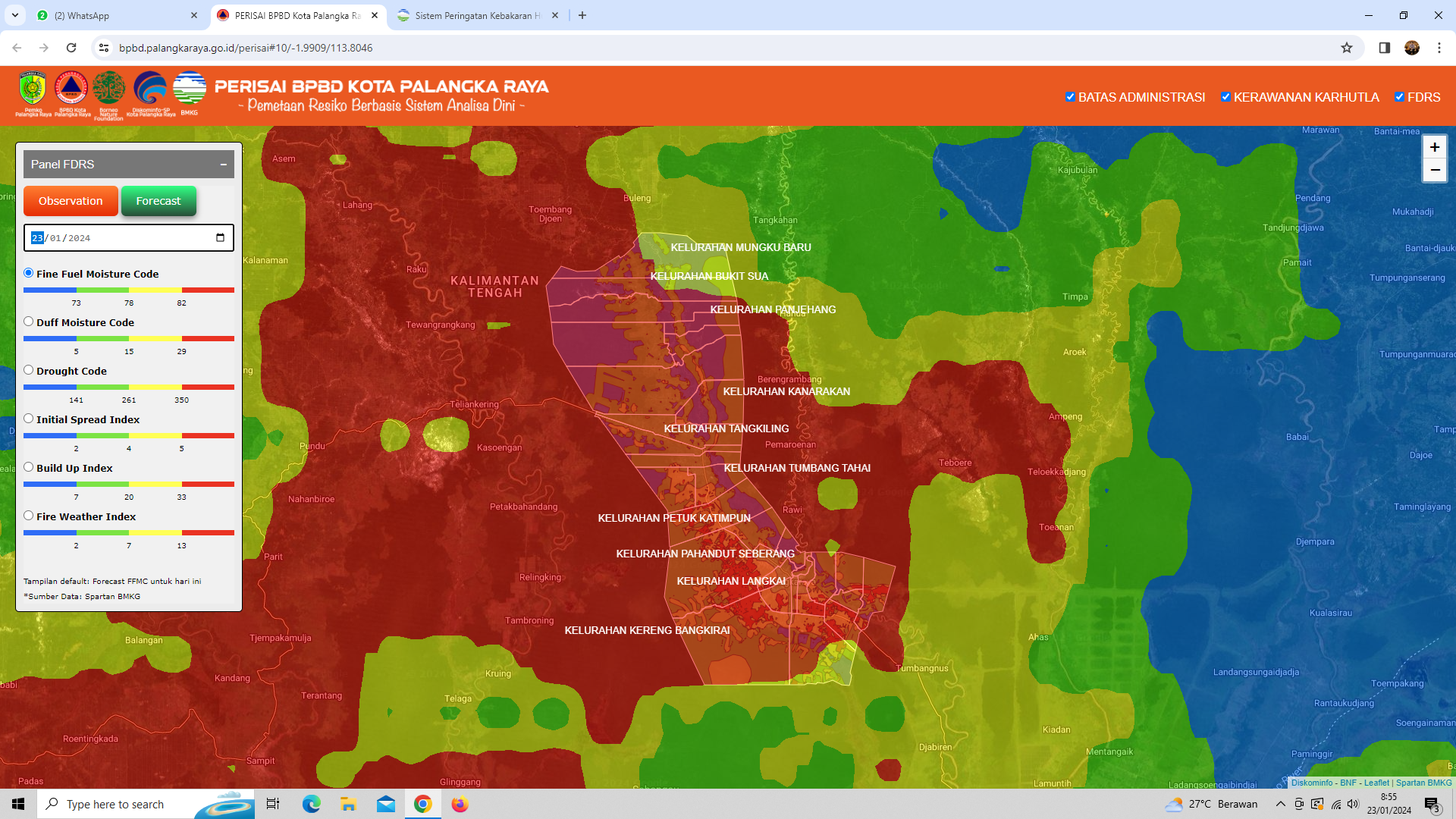
Task: Go back to previous page
Action: tap(17, 48)
